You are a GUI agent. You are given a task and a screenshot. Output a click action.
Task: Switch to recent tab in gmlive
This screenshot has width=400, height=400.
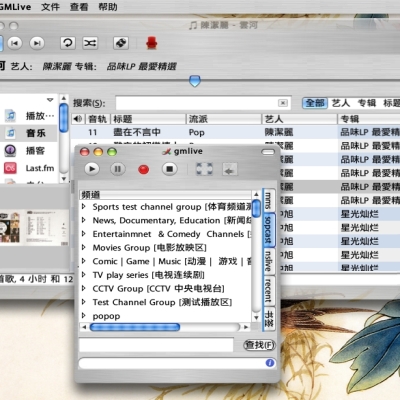pos(268,290)
